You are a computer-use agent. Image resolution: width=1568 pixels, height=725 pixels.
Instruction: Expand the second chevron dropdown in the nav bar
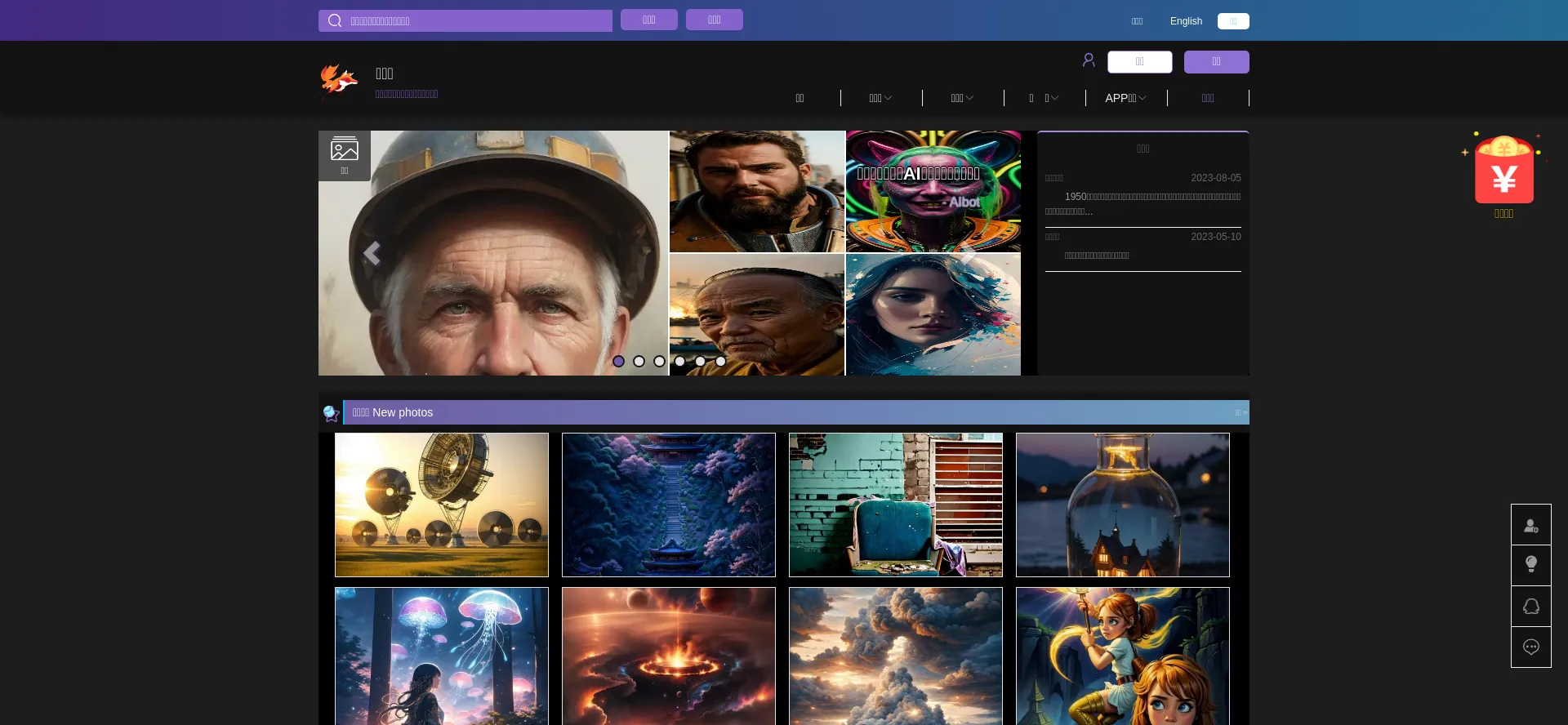pos(963,98)
